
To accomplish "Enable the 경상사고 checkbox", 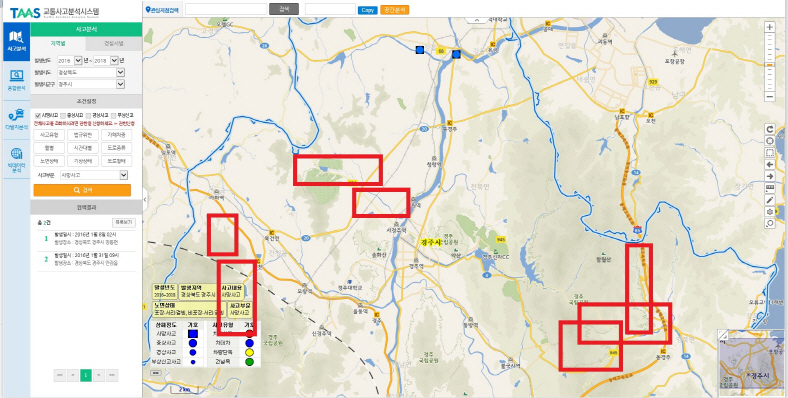I will coord(88,115).
